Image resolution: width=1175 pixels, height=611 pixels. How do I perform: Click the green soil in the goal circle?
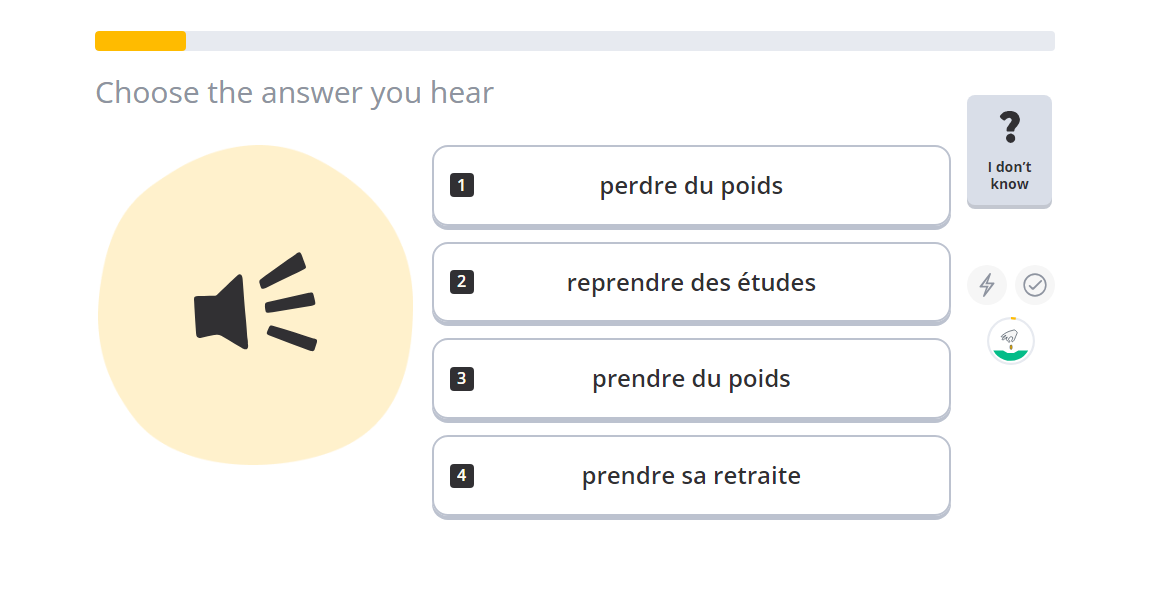[1010, 356]
